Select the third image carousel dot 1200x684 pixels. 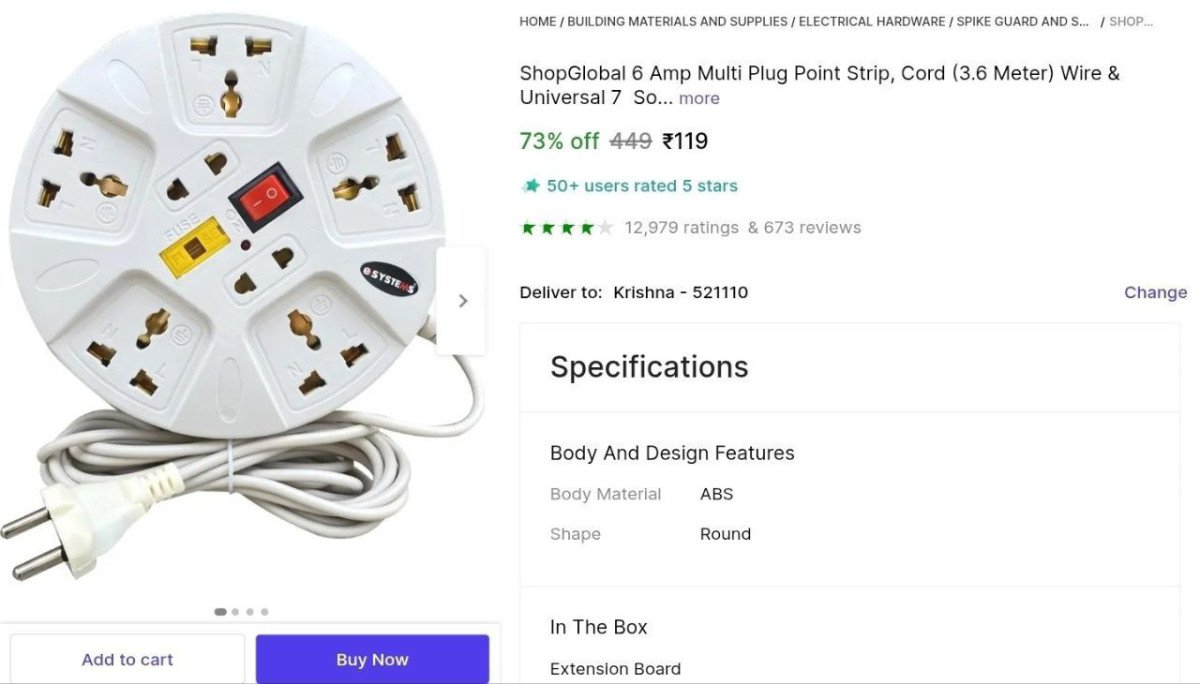point(250,612)
